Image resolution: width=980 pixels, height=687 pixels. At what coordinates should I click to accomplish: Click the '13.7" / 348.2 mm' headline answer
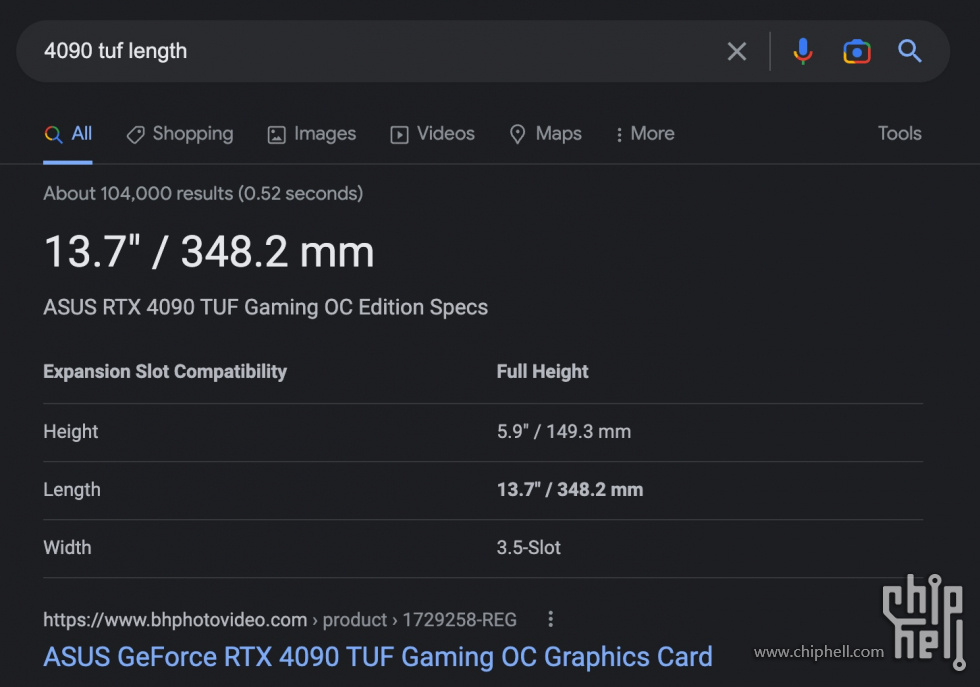click(209, 252)
